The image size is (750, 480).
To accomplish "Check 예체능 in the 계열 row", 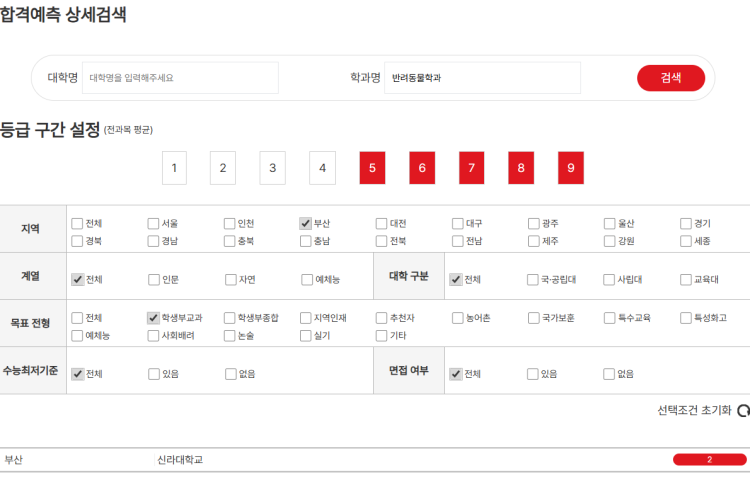I will pyautogui.click(x=307, y=280).
